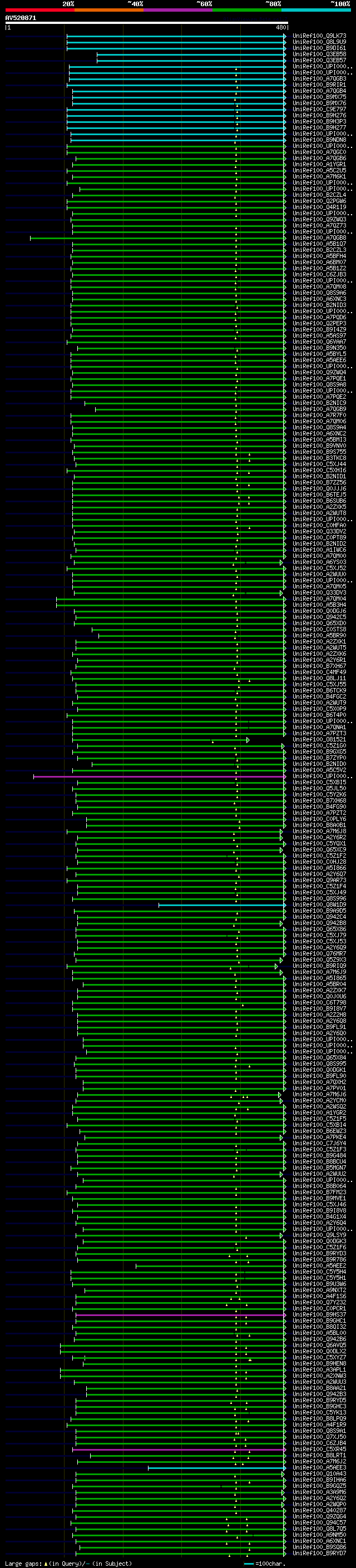Click the red 20% identity legend segment
The width and height of the screenshot is (356, 1568).
(39, 11)
